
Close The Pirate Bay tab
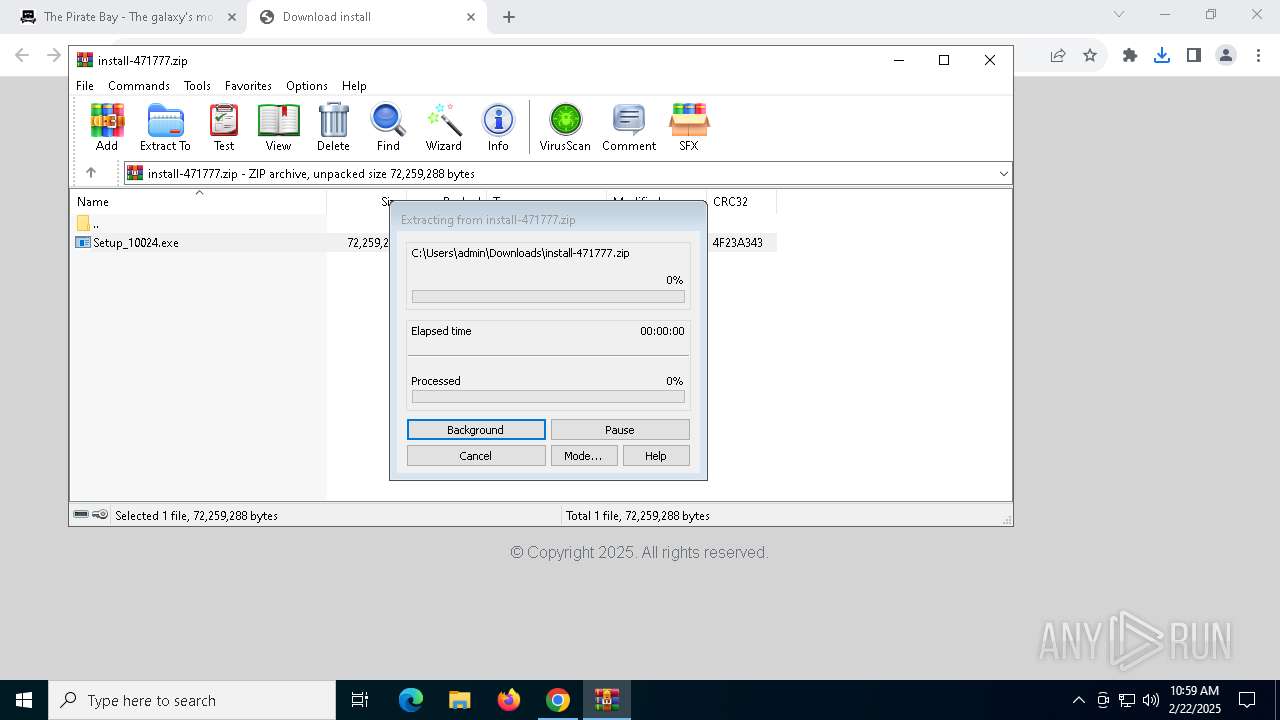[232, 17]
